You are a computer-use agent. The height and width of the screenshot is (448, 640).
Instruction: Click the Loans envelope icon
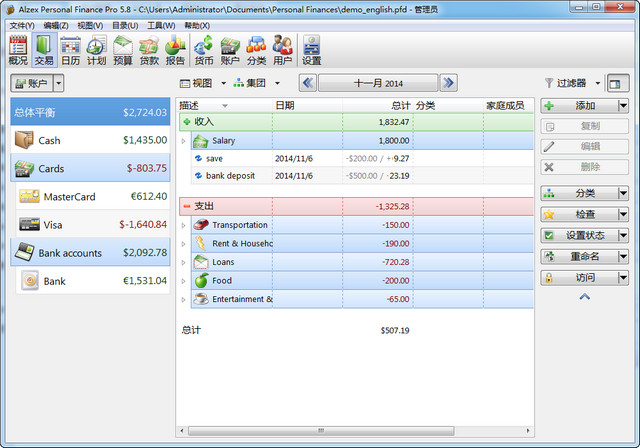(x=201, y=262)
